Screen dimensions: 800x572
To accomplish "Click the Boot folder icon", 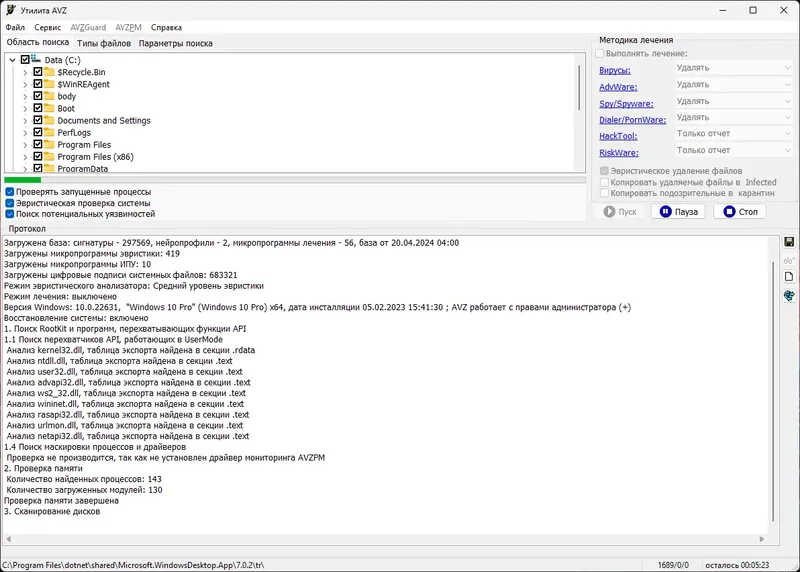I will [49, 108].
